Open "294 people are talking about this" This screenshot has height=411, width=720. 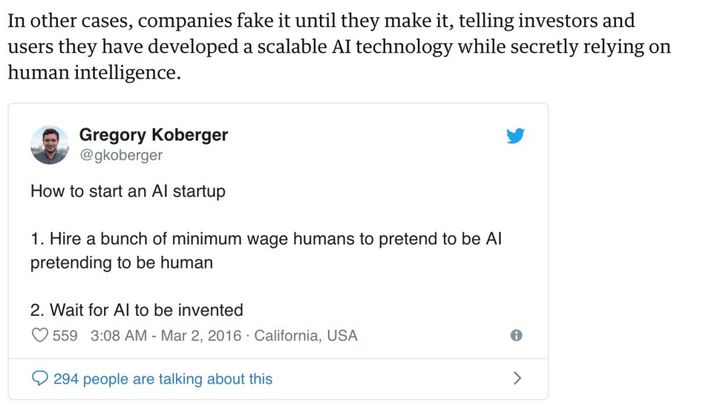[163, 379]
